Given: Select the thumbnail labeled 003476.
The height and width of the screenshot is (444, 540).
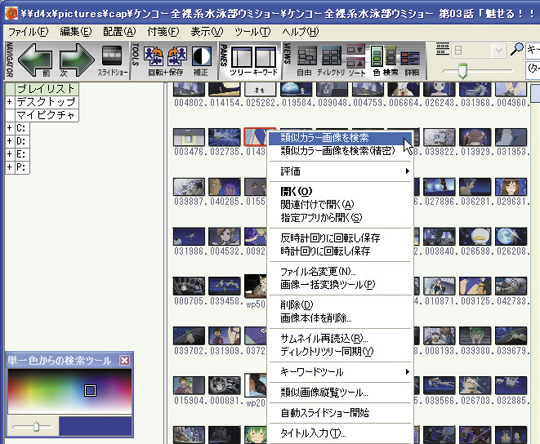Looking at the screenshot, I should pyautogui.click(x=189, y=138).
